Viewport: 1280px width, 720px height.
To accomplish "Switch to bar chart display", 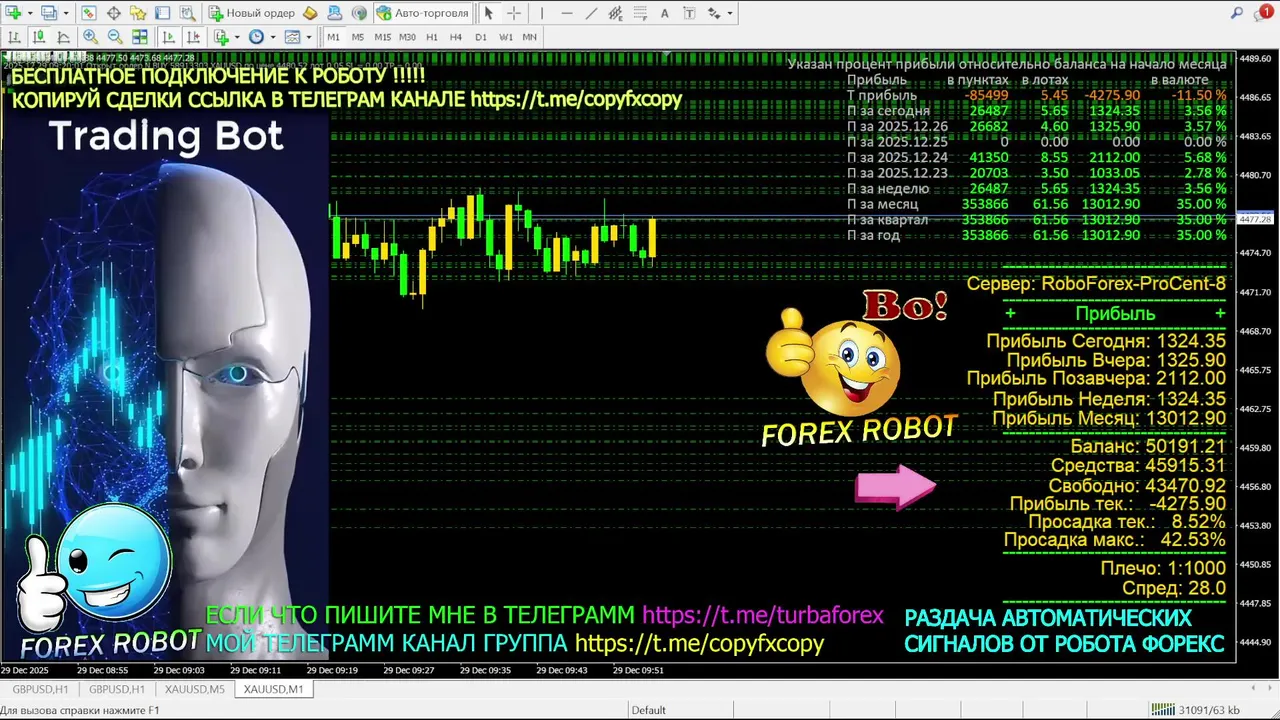I will 14,37.
